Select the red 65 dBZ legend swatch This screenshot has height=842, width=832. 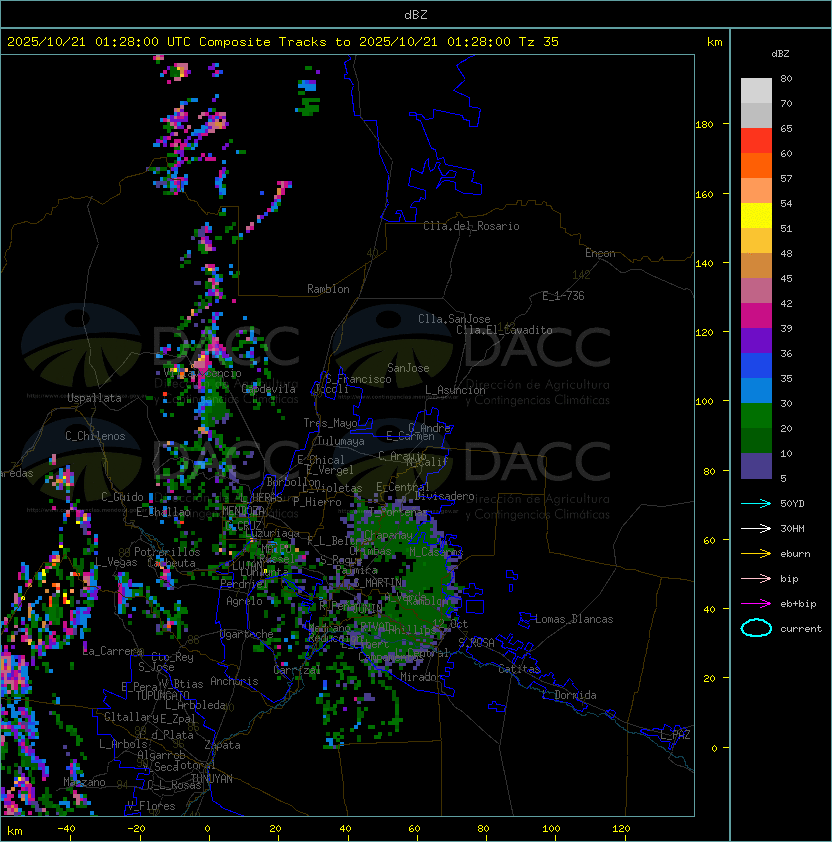click(756, 141)
